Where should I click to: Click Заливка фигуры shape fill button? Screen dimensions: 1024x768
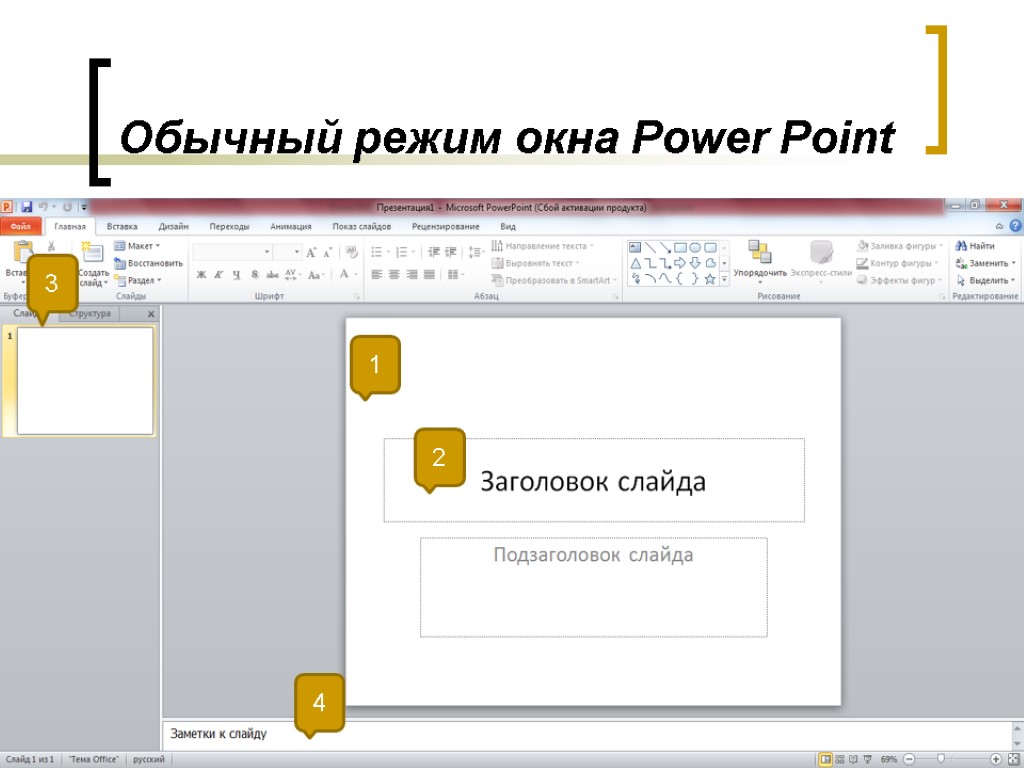coord(900,246)
